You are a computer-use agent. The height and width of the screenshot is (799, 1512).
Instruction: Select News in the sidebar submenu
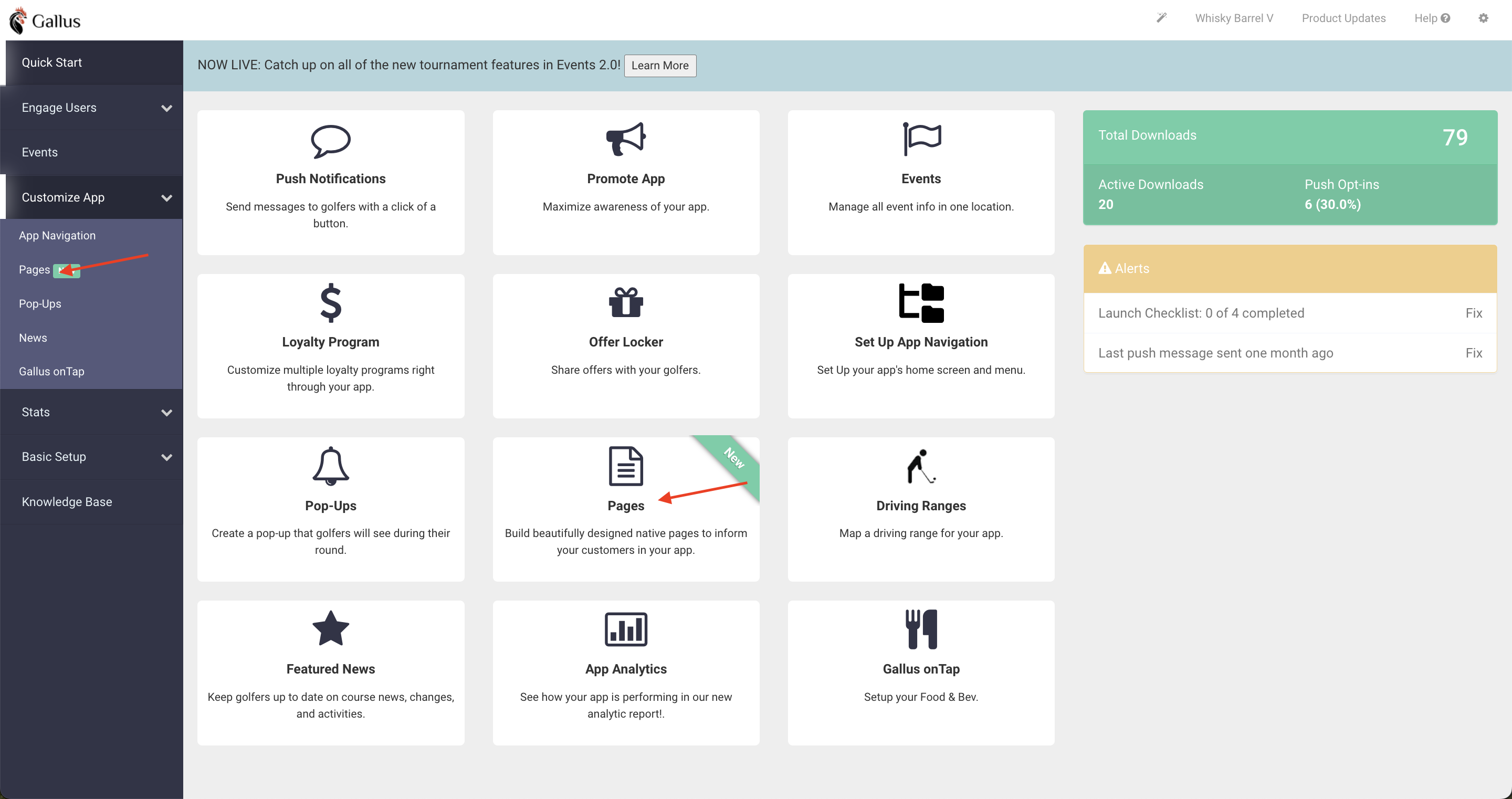[x=33, y=338]
